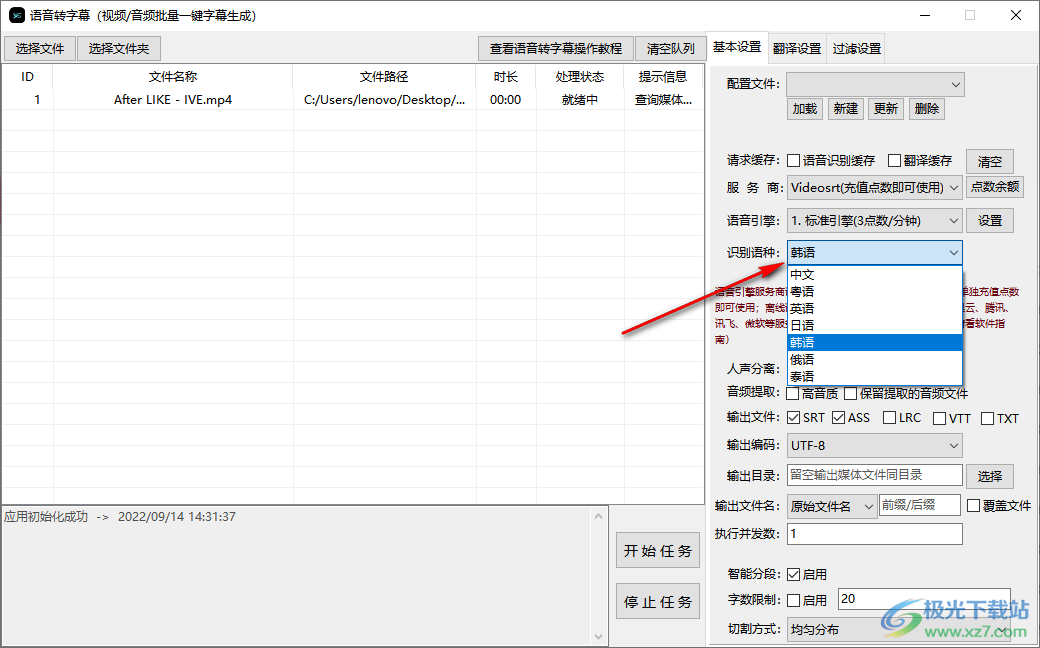This screenshot has height=648, width=1040.
Task: Enable 翻译缓存 checkbox
Action: click(x=894, y=161)
